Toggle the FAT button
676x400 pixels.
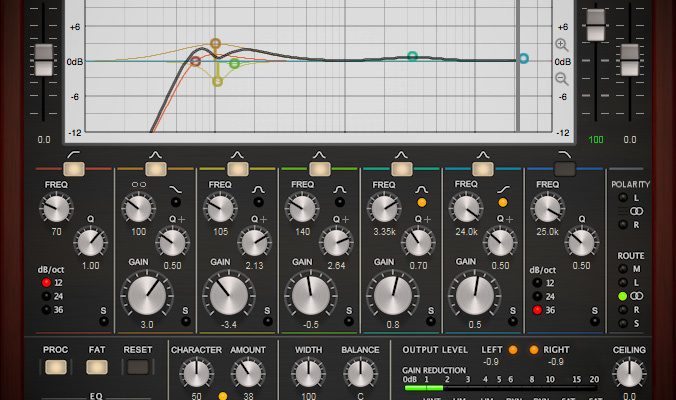click(x=96, y=367)
